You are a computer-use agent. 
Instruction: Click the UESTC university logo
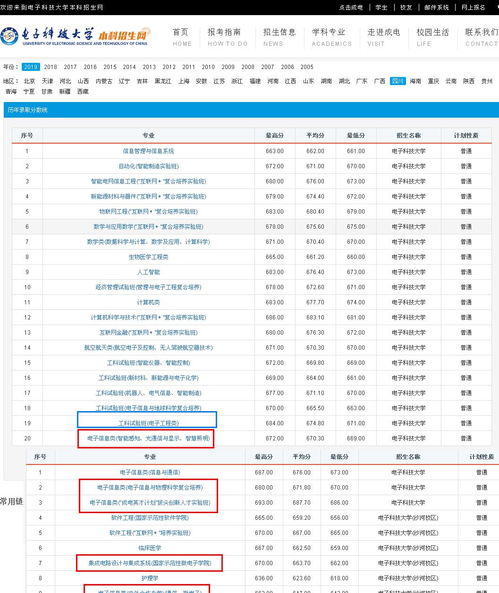[x=75, y=36]
